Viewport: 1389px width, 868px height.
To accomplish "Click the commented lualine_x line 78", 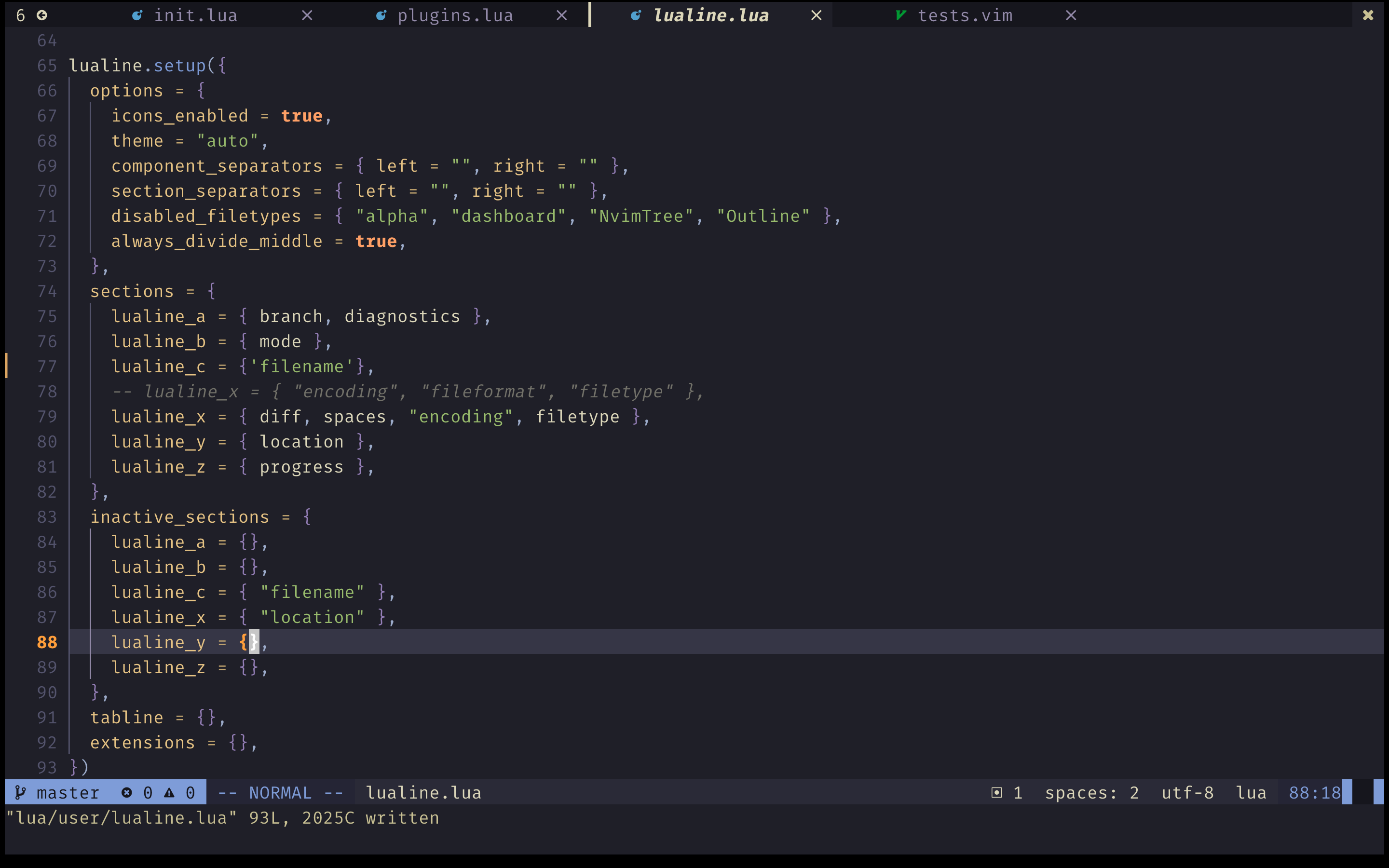I will pos(408,392).
